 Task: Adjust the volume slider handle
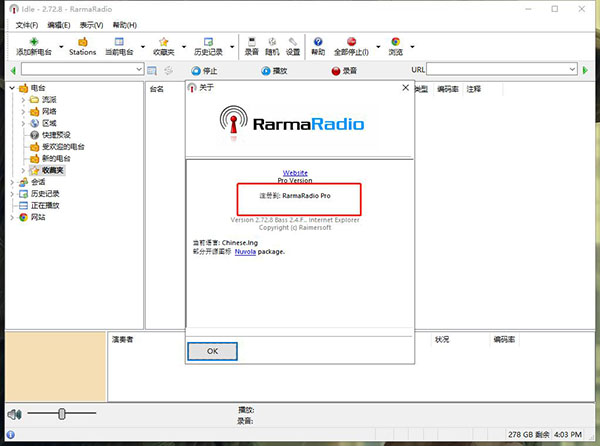(x=62, y=413)
